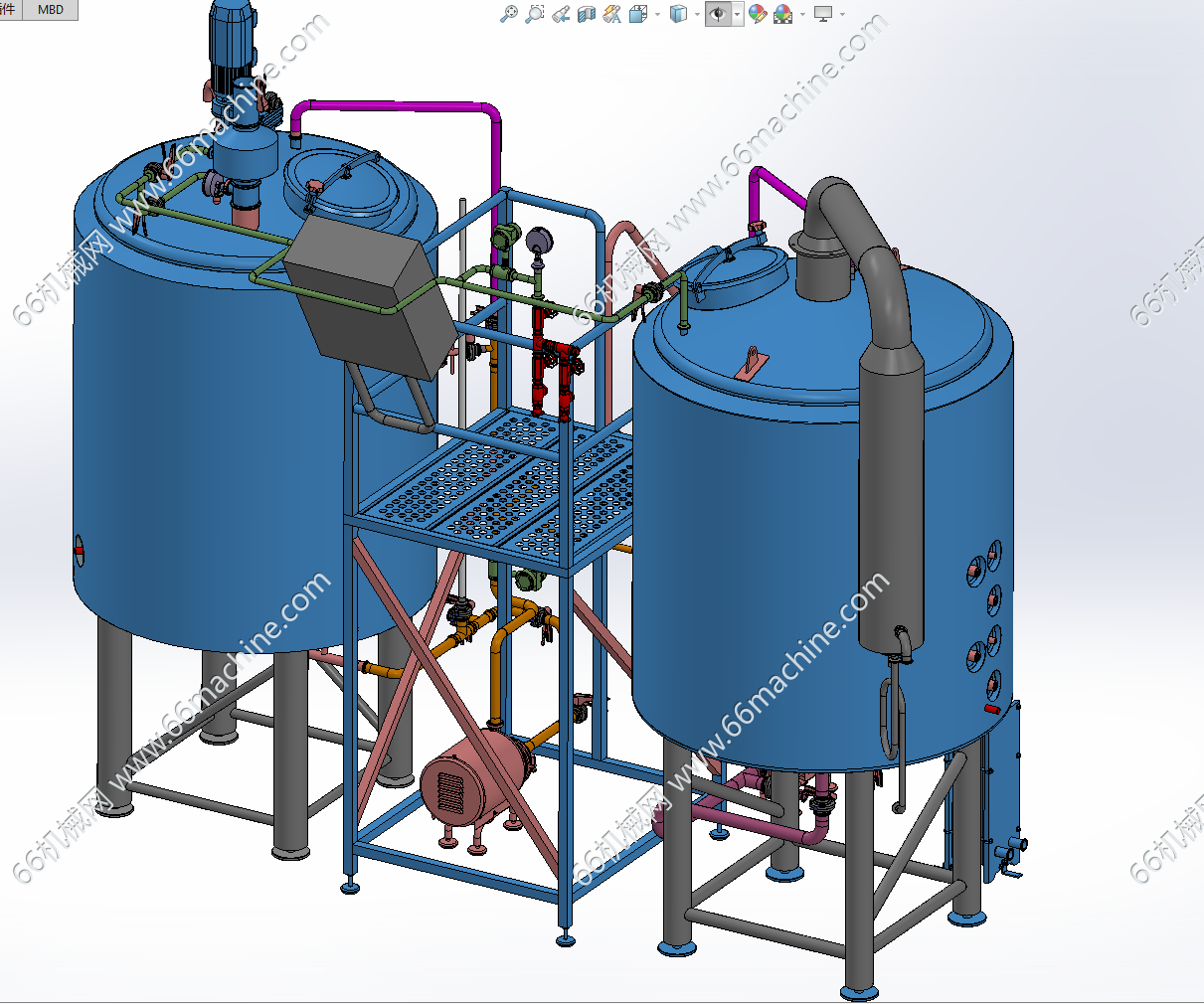
Task: Expand the Display Style dropdown arrow
Action: (696, 14)
